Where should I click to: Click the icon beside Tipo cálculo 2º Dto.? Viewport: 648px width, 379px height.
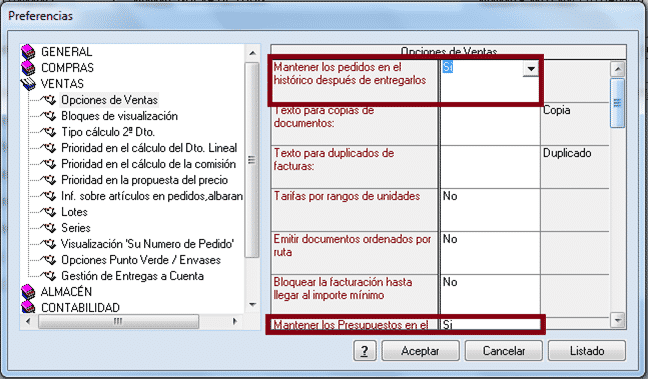coord(49,132)
